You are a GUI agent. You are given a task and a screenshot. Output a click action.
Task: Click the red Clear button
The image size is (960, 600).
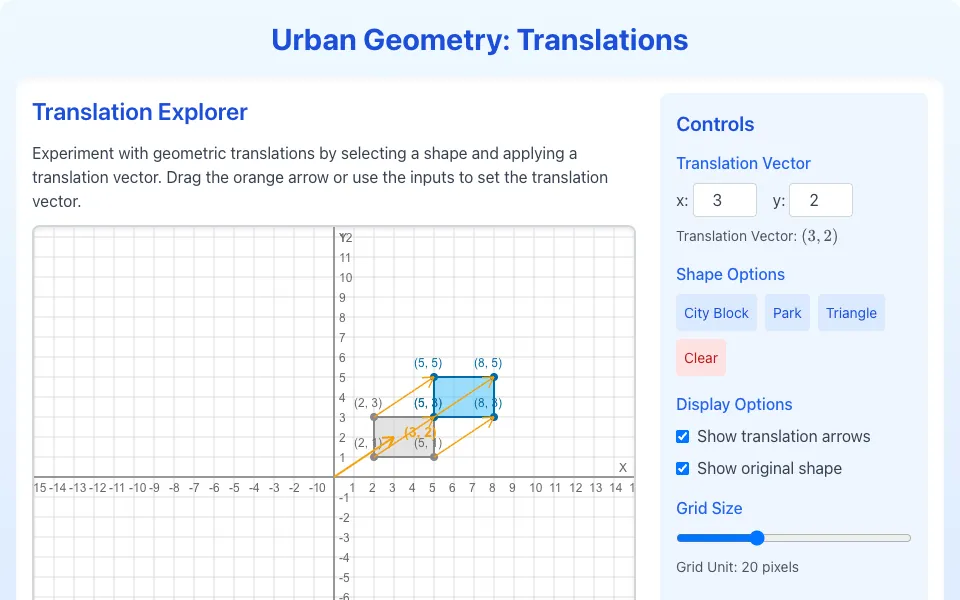click(x=701, y=358)
